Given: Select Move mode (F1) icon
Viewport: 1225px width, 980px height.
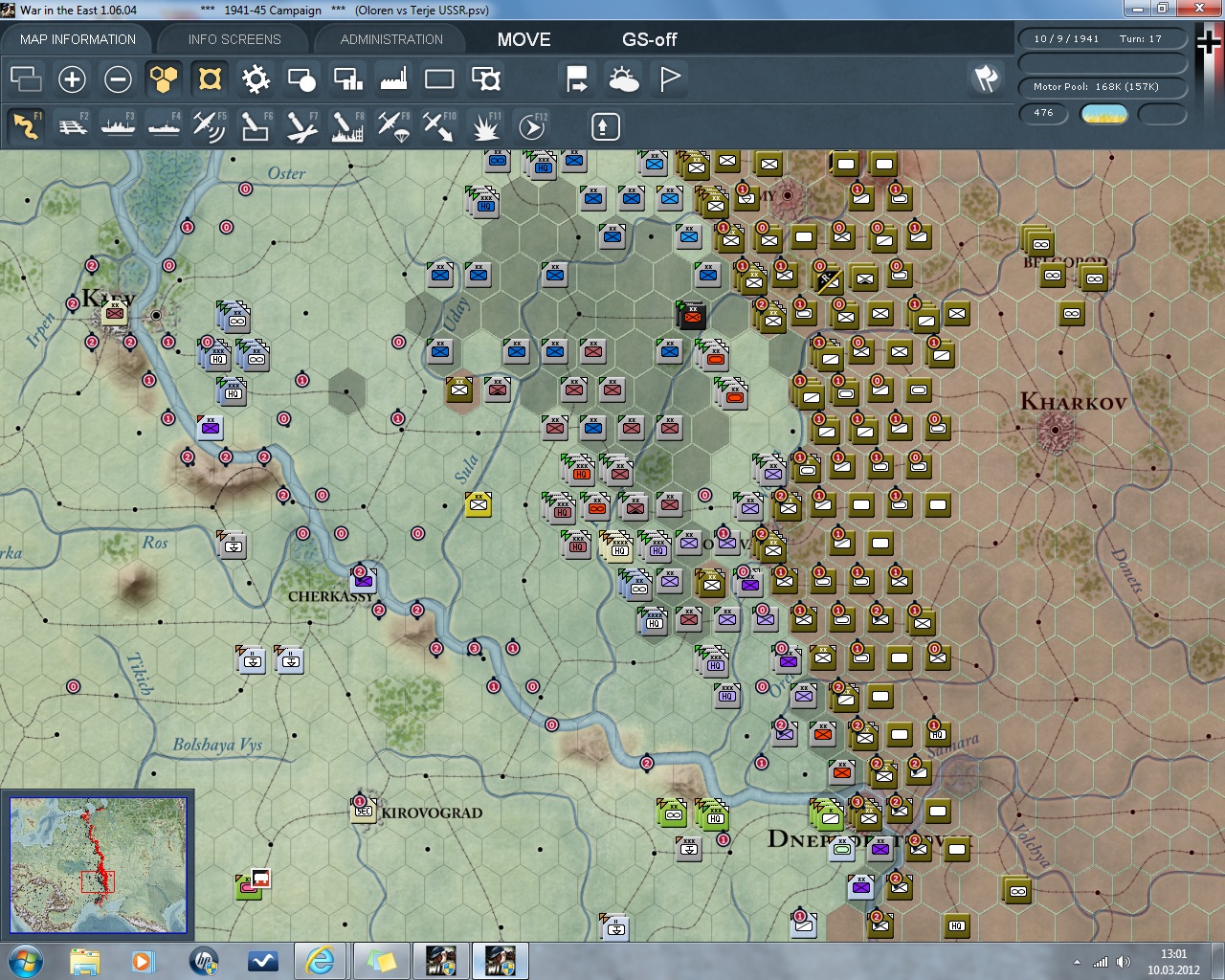Looking at the screenshot, I should [x=26, y=127].
